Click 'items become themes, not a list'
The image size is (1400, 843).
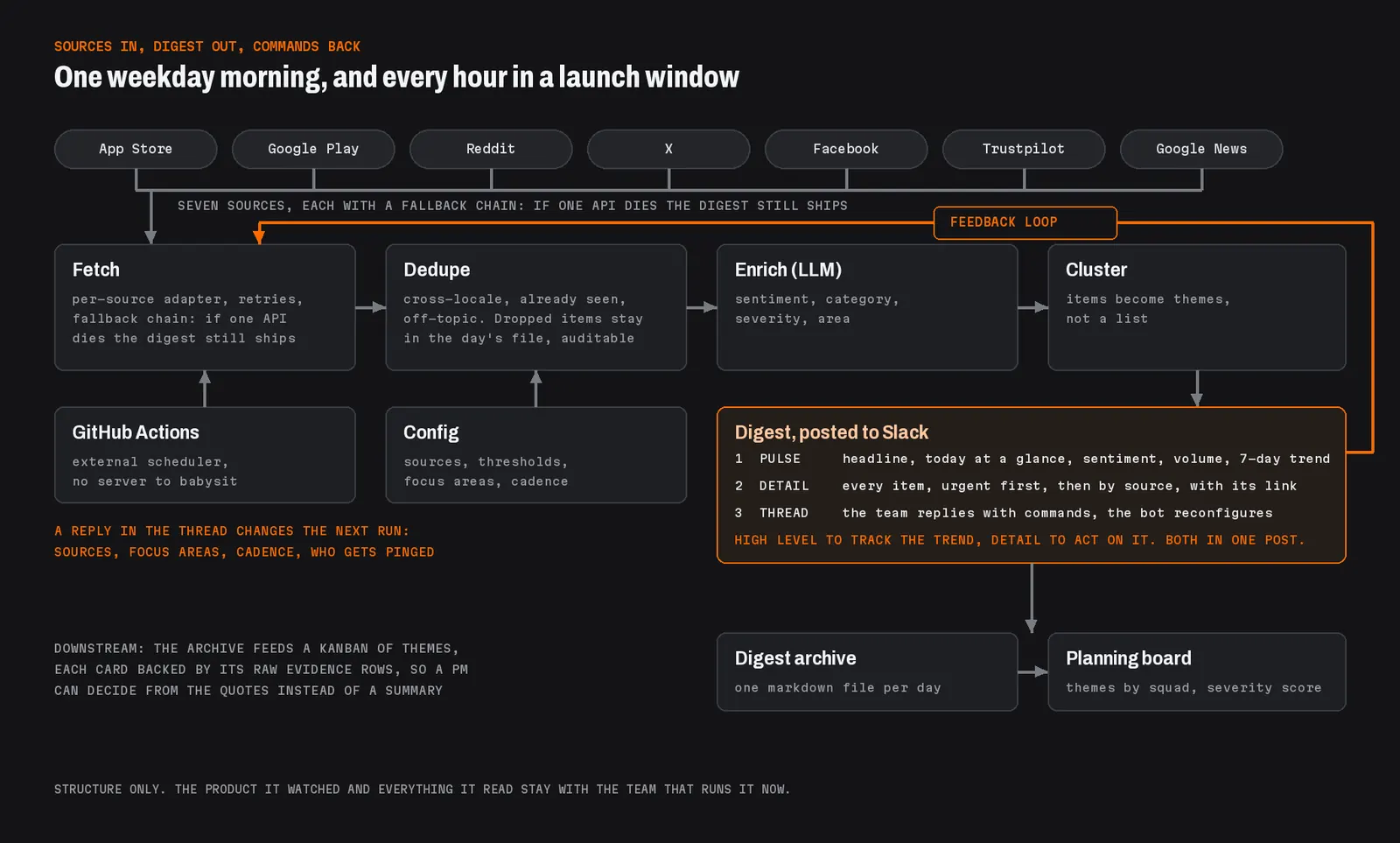coord(1148,309)
